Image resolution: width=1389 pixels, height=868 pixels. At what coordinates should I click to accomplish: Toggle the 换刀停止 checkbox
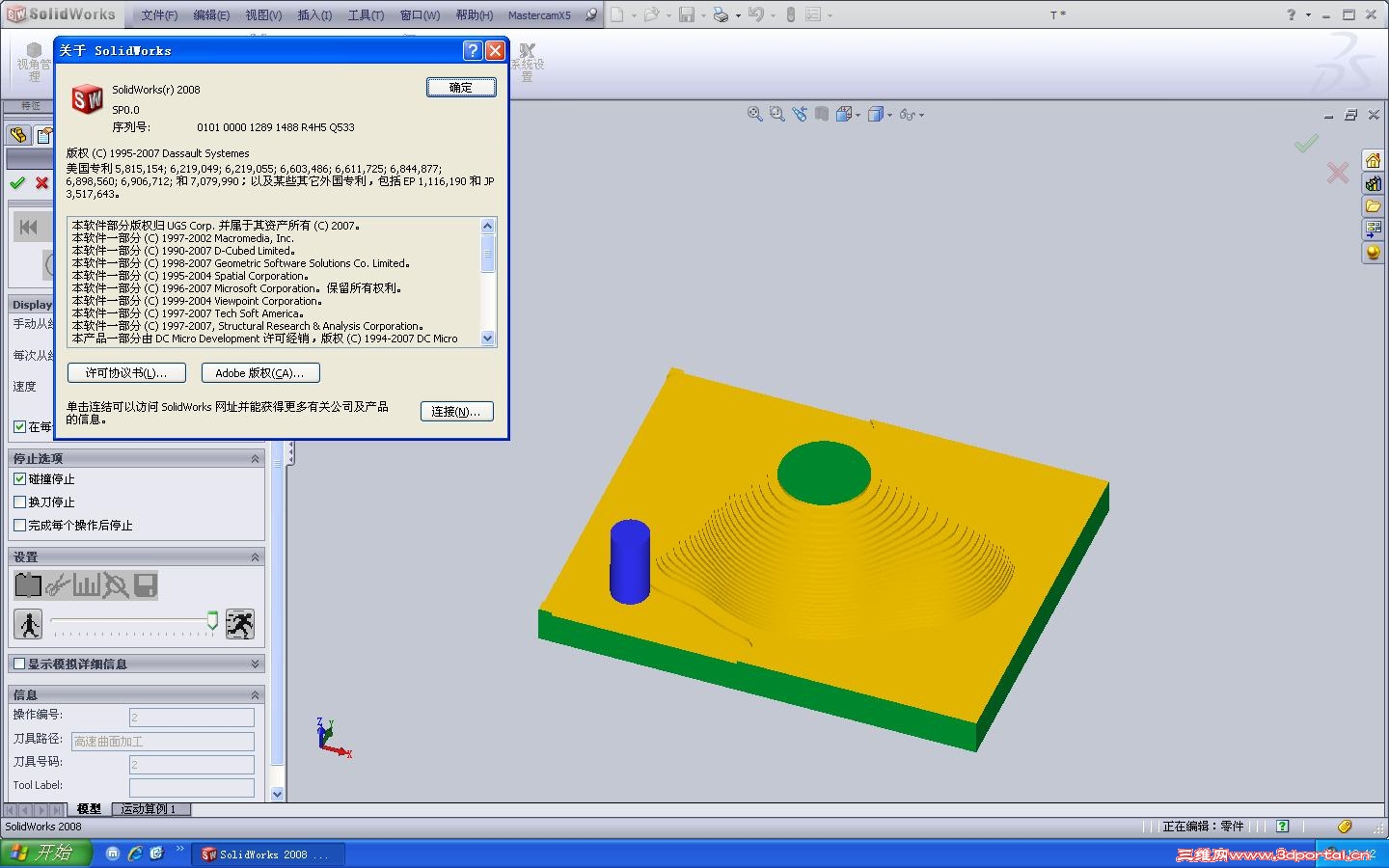coord(19,502)
